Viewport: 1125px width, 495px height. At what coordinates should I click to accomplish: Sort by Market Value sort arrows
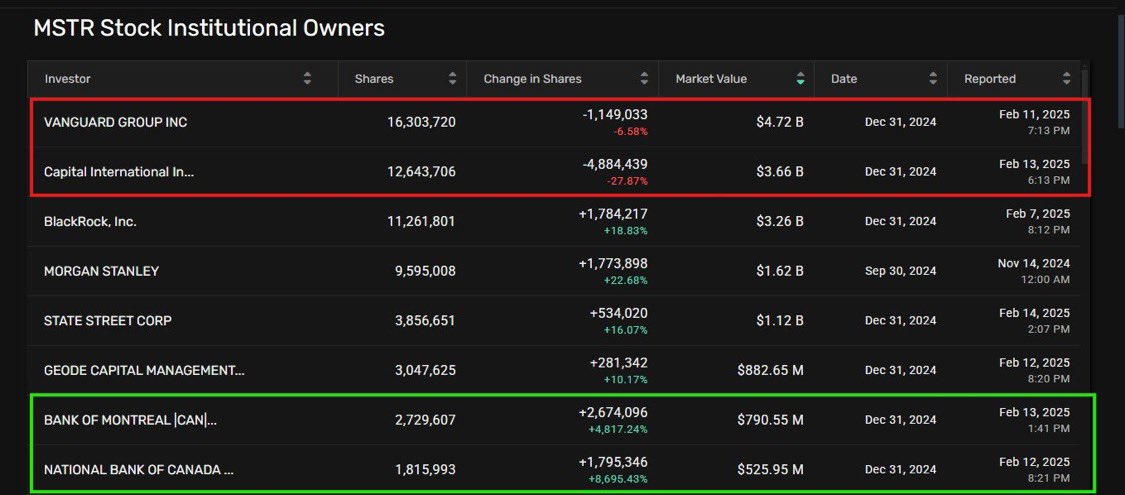pos(800,79)
